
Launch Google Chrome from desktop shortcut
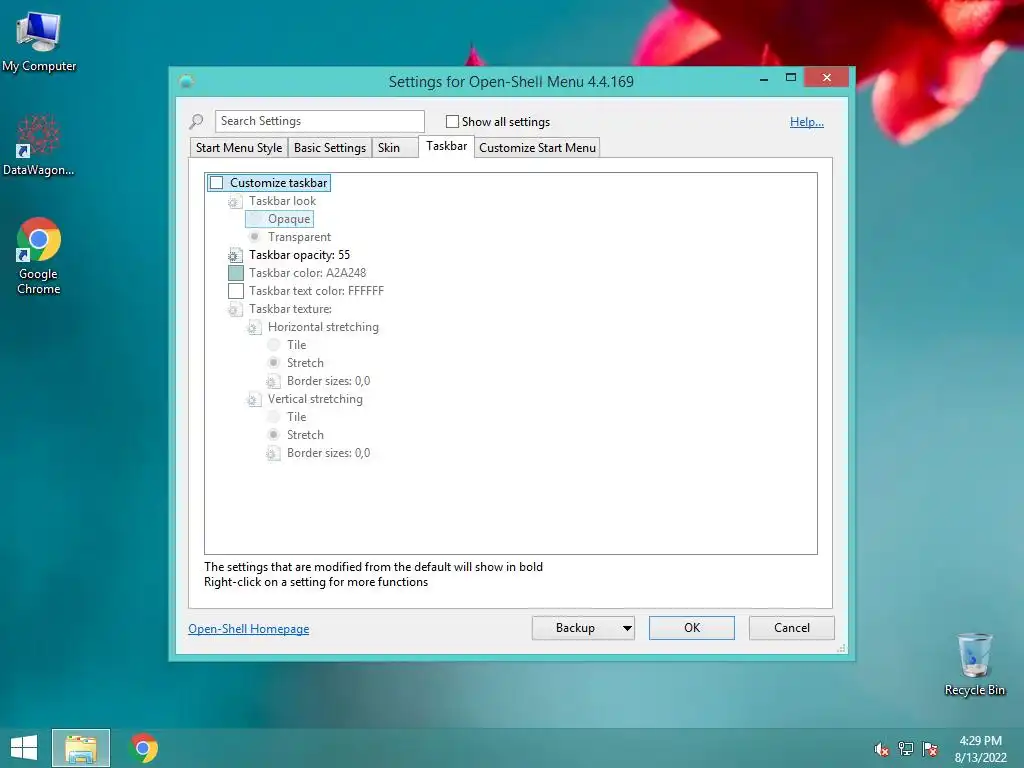(39, 255)
